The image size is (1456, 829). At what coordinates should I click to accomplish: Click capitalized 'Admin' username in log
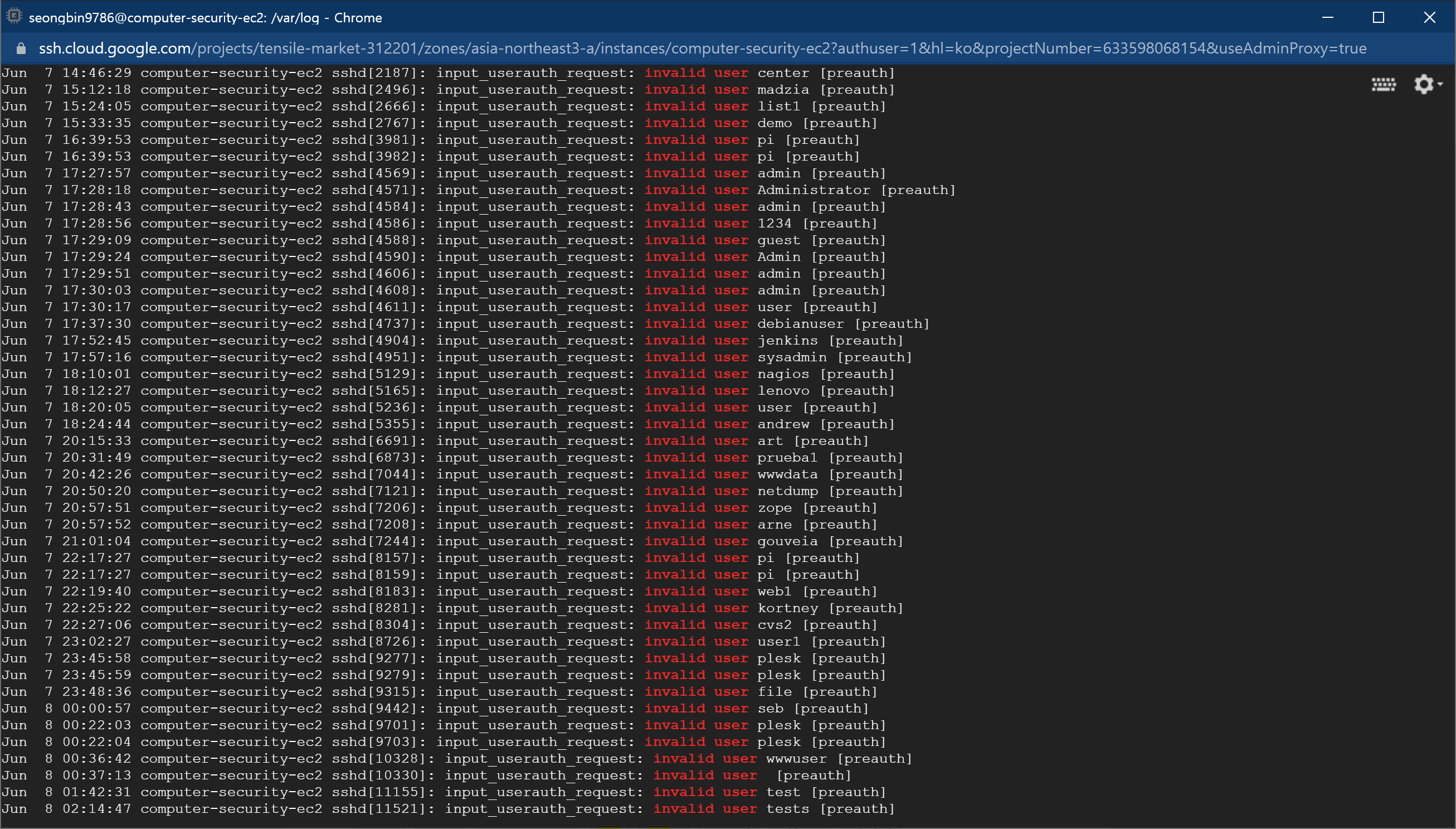tap(778, 257)
